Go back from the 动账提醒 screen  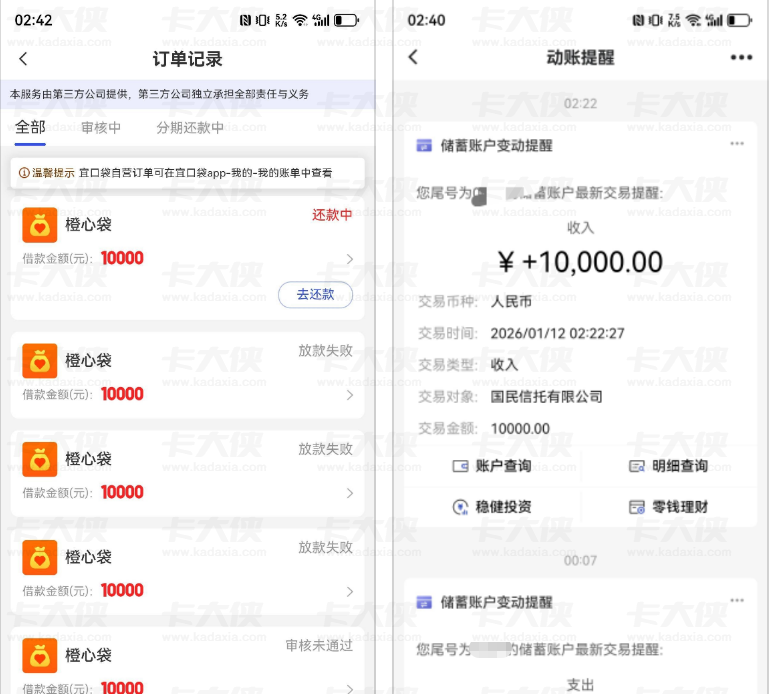click(413, 57)
